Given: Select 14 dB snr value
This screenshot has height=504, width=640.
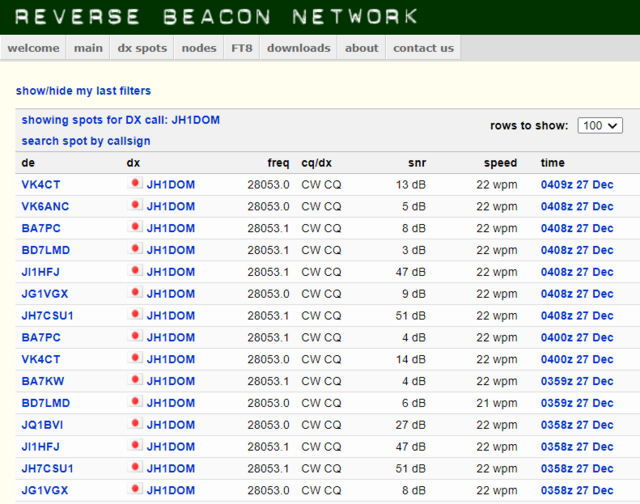Looking at the screenshot, I should 411,360.
